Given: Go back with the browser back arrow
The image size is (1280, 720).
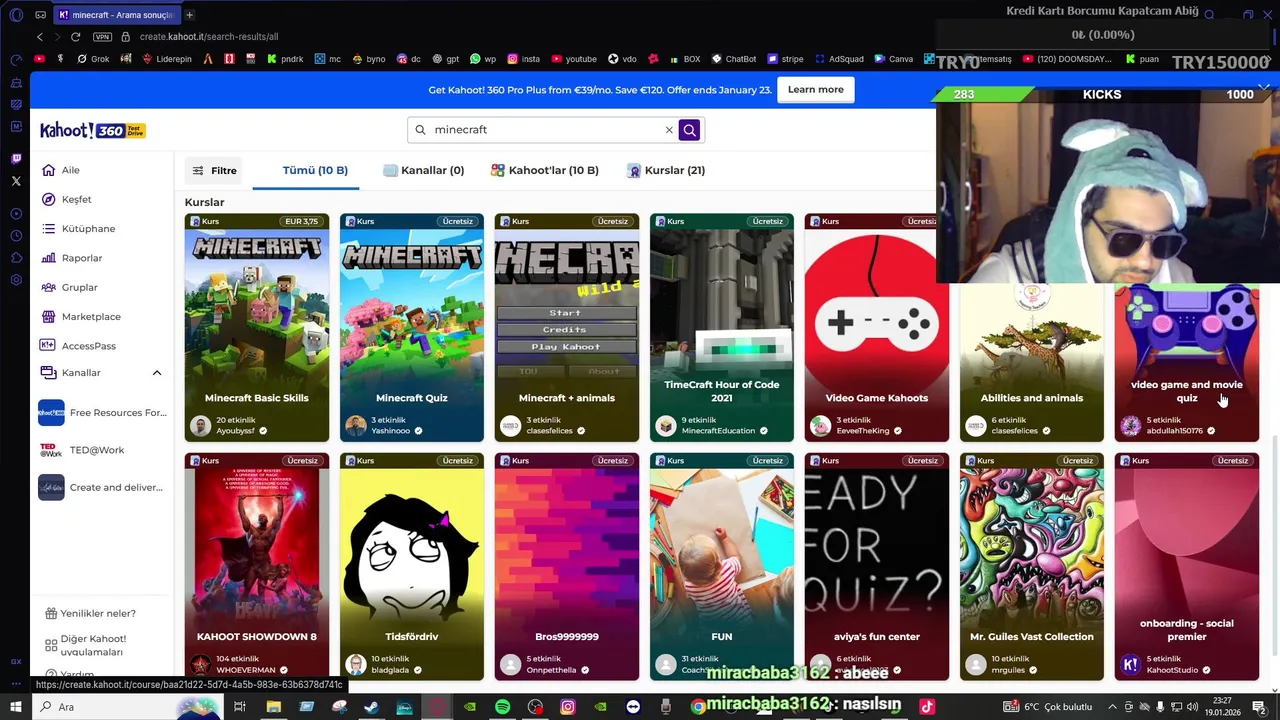Looking at the screenshot, I should pos(40,37).
